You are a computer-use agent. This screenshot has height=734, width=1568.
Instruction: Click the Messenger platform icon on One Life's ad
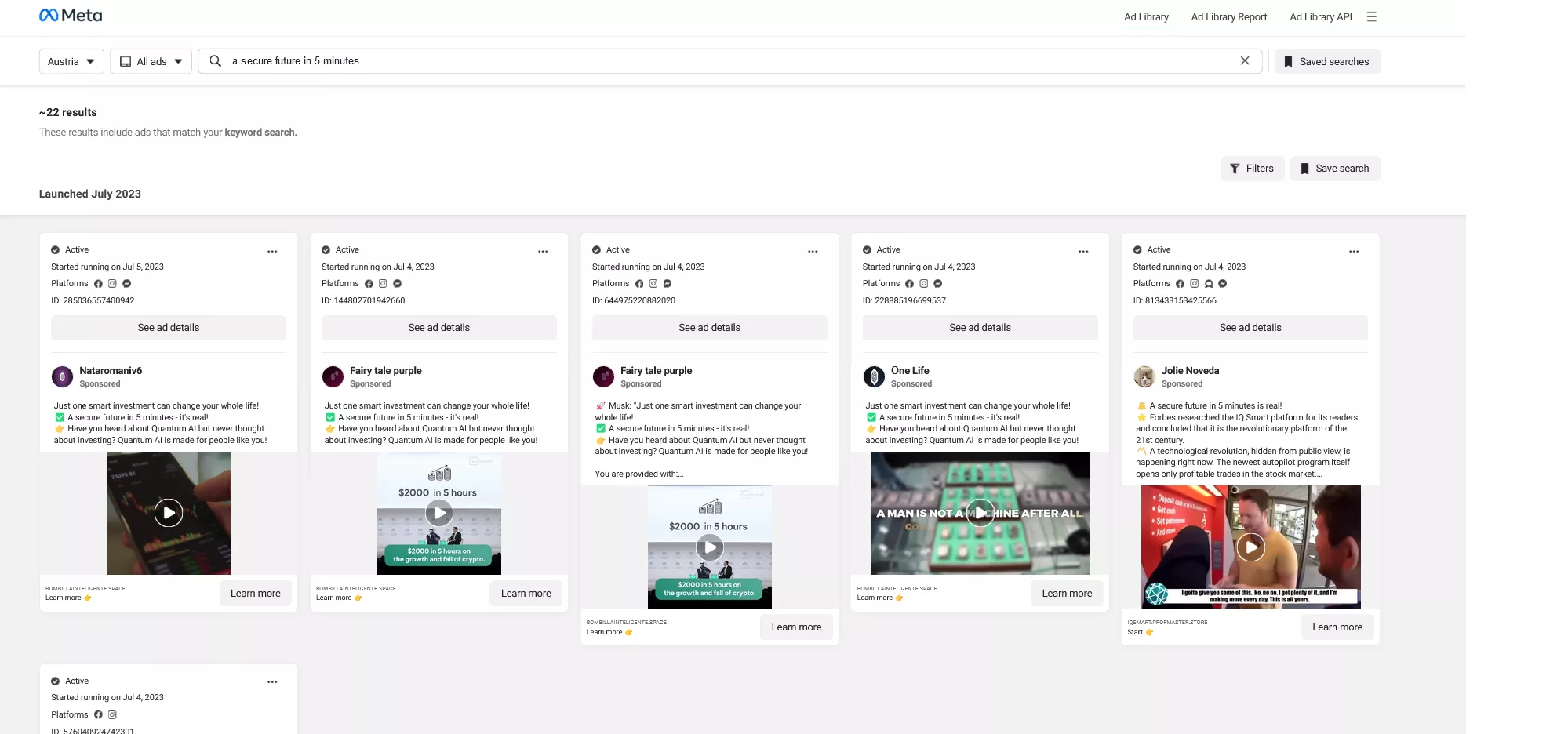pos(937,283)
